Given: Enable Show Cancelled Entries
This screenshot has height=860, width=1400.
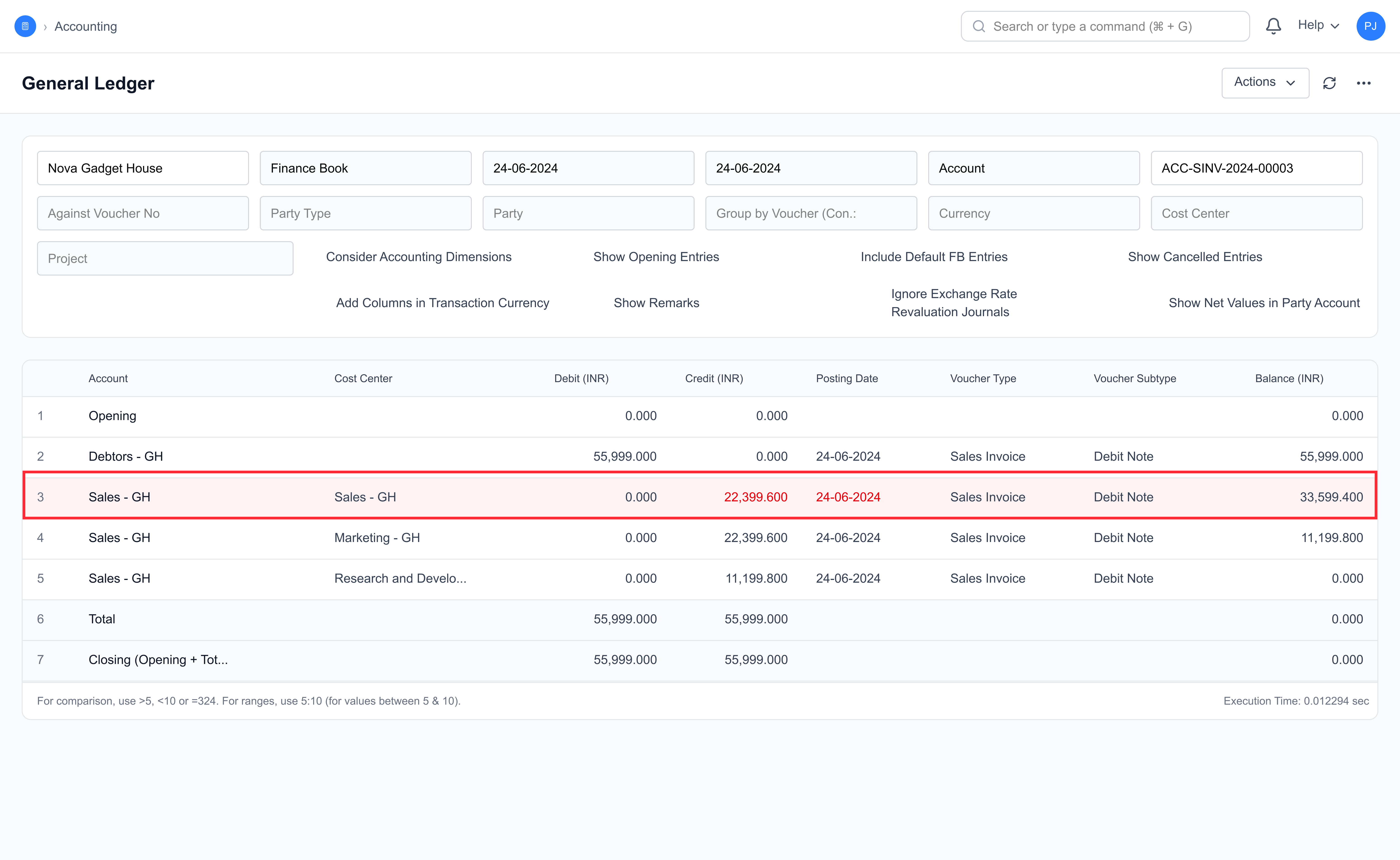Looking at the screenshot, I should coord(1195,257).
